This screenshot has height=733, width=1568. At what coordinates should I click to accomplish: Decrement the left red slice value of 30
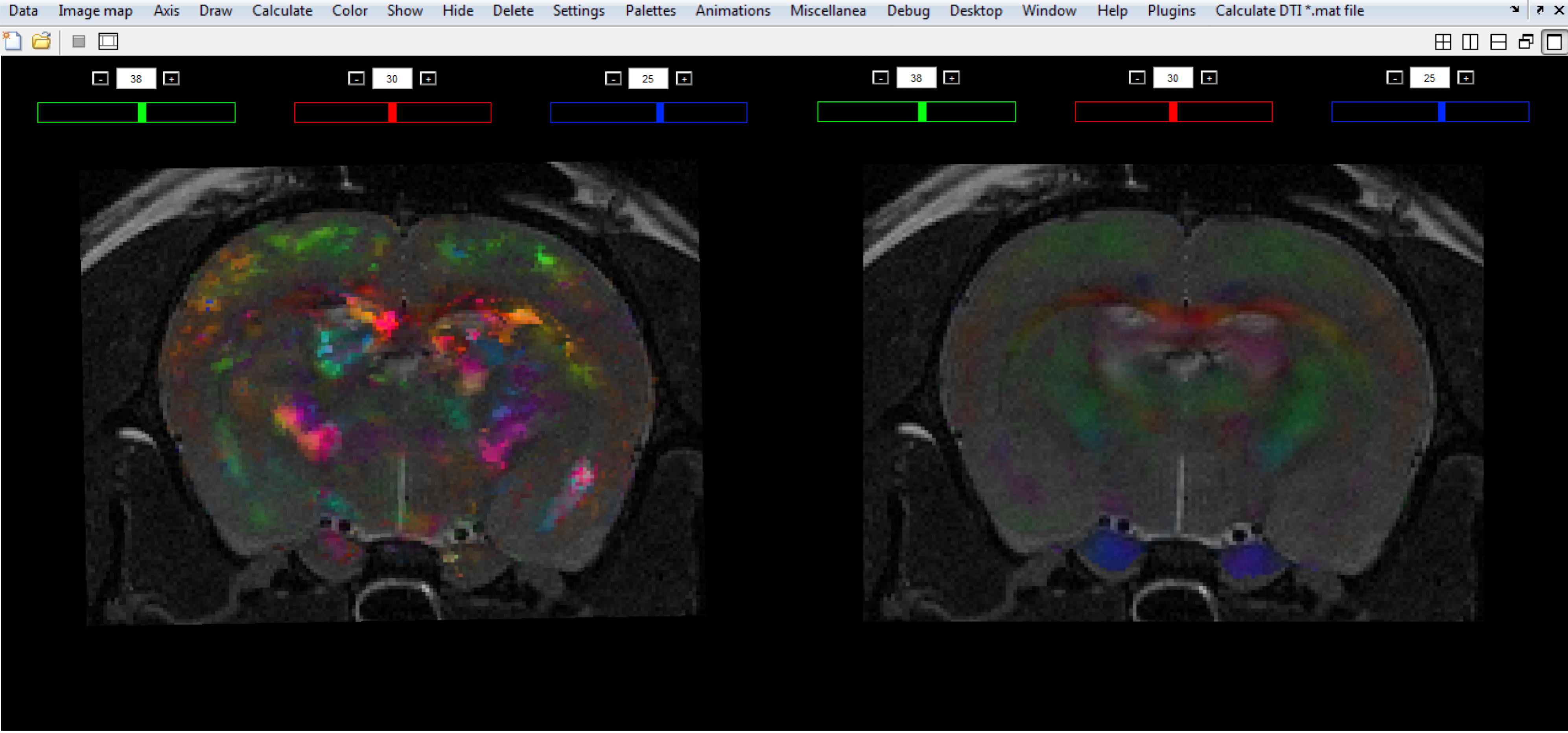click(x=357, y=79)
